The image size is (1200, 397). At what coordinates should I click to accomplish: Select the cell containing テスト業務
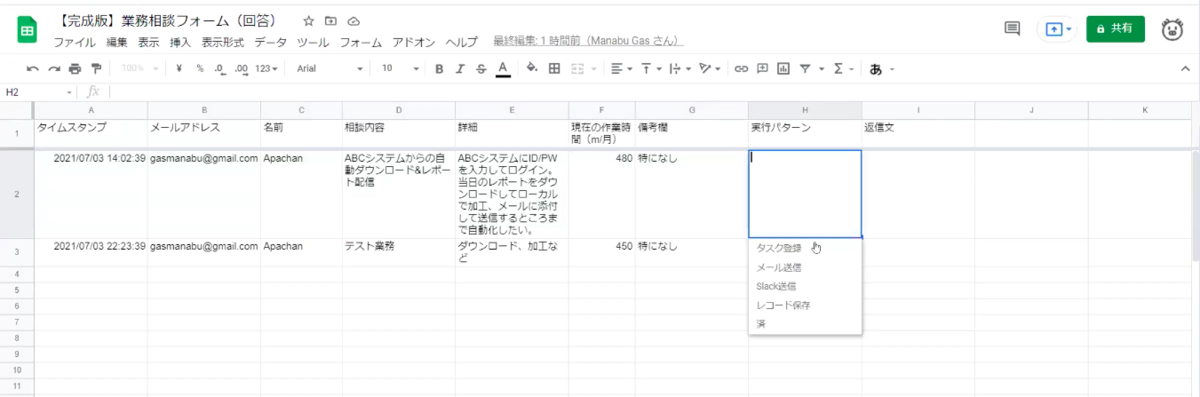[x=398, y=252]
